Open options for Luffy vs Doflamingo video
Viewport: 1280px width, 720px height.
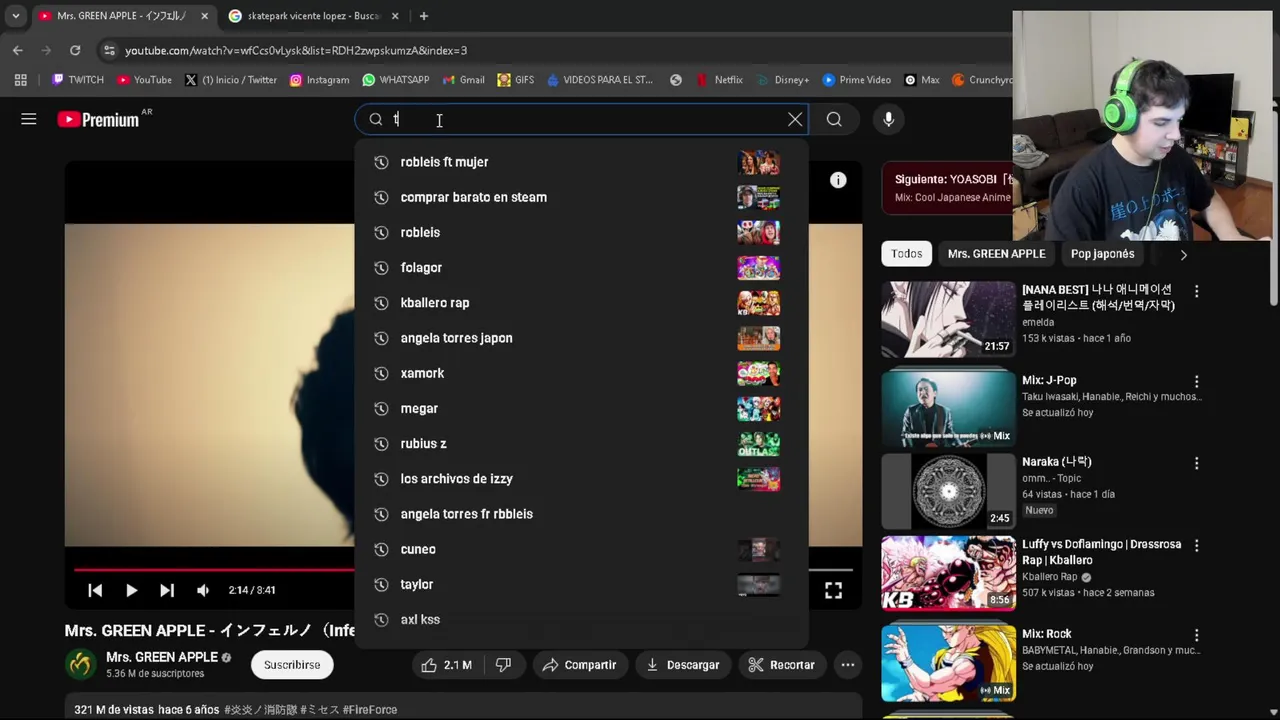1196,546
